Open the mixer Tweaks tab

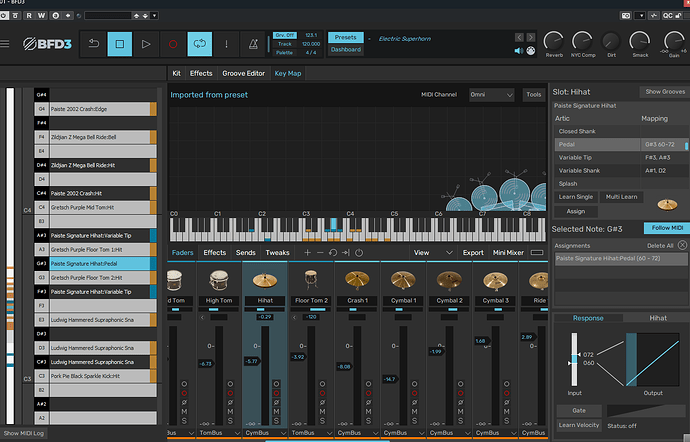click(277, 252)
